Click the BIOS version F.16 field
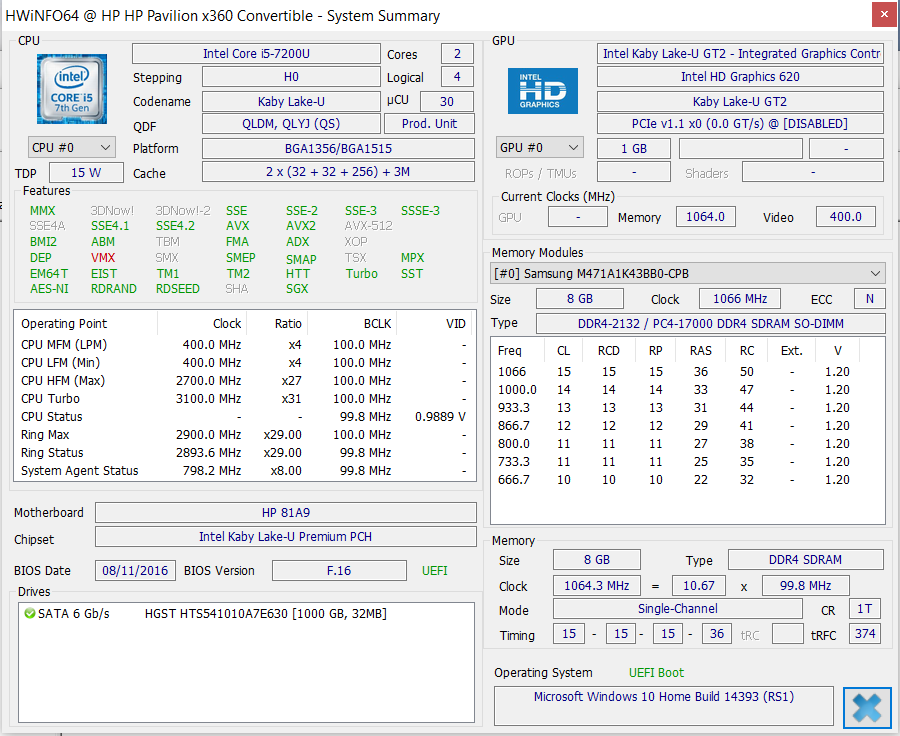Image resolution: width=900 pixels, height=736 pixels. point(340,570)
